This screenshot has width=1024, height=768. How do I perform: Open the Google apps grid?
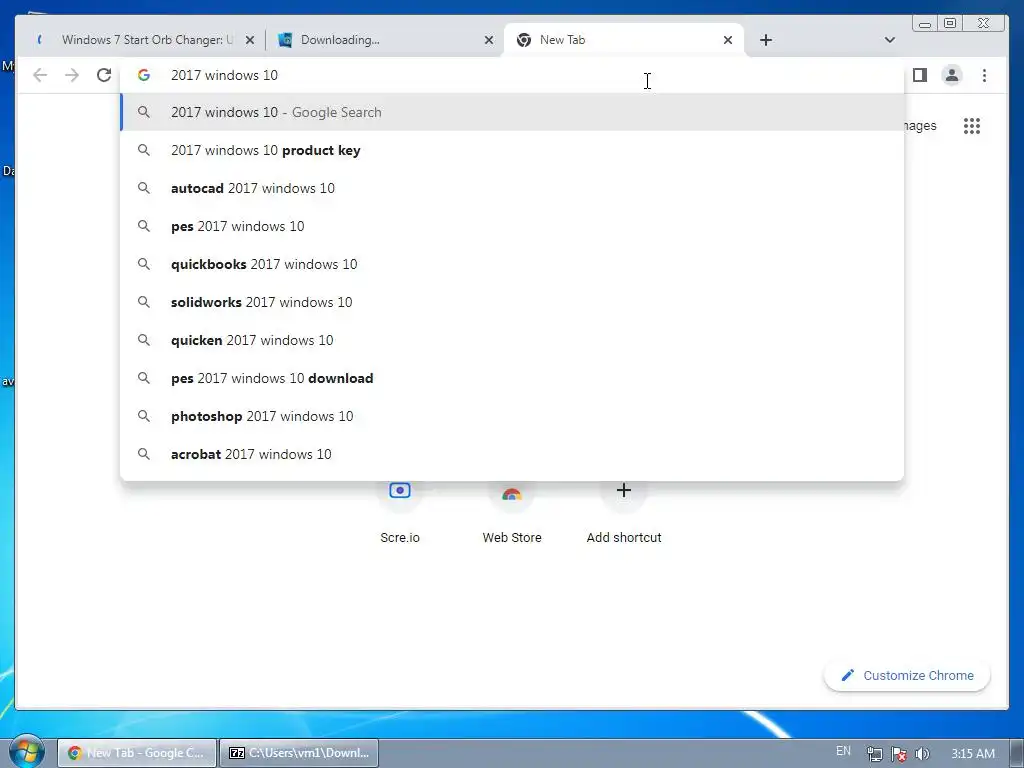[972, 125]
